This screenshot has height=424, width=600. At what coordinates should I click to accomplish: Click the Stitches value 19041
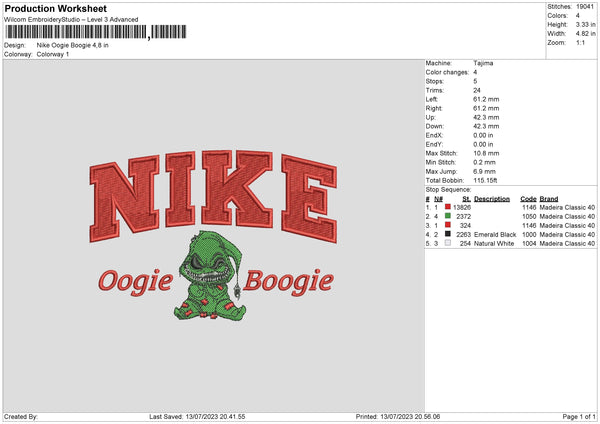coord(585,7)
